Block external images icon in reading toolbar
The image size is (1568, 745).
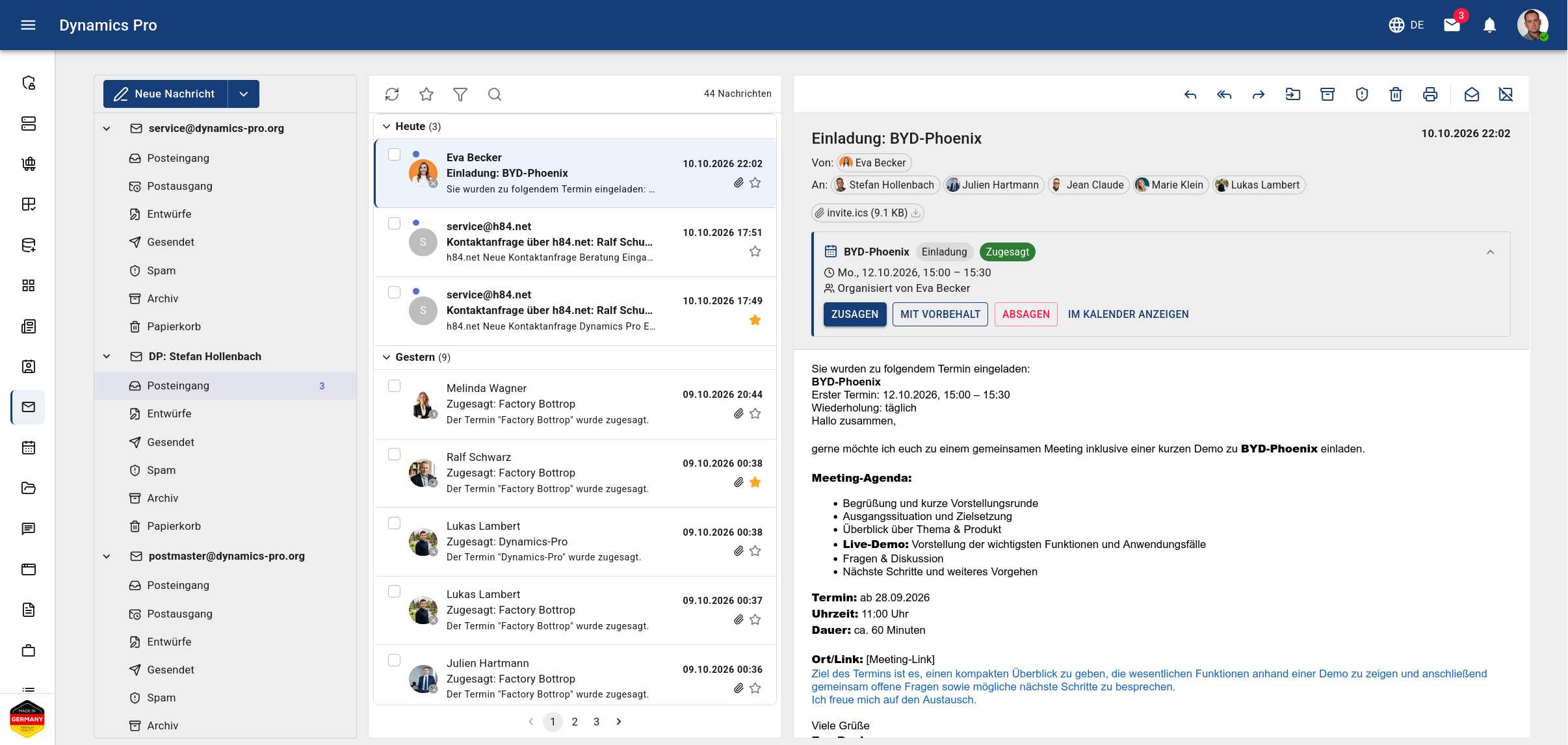click(1506, 94)
